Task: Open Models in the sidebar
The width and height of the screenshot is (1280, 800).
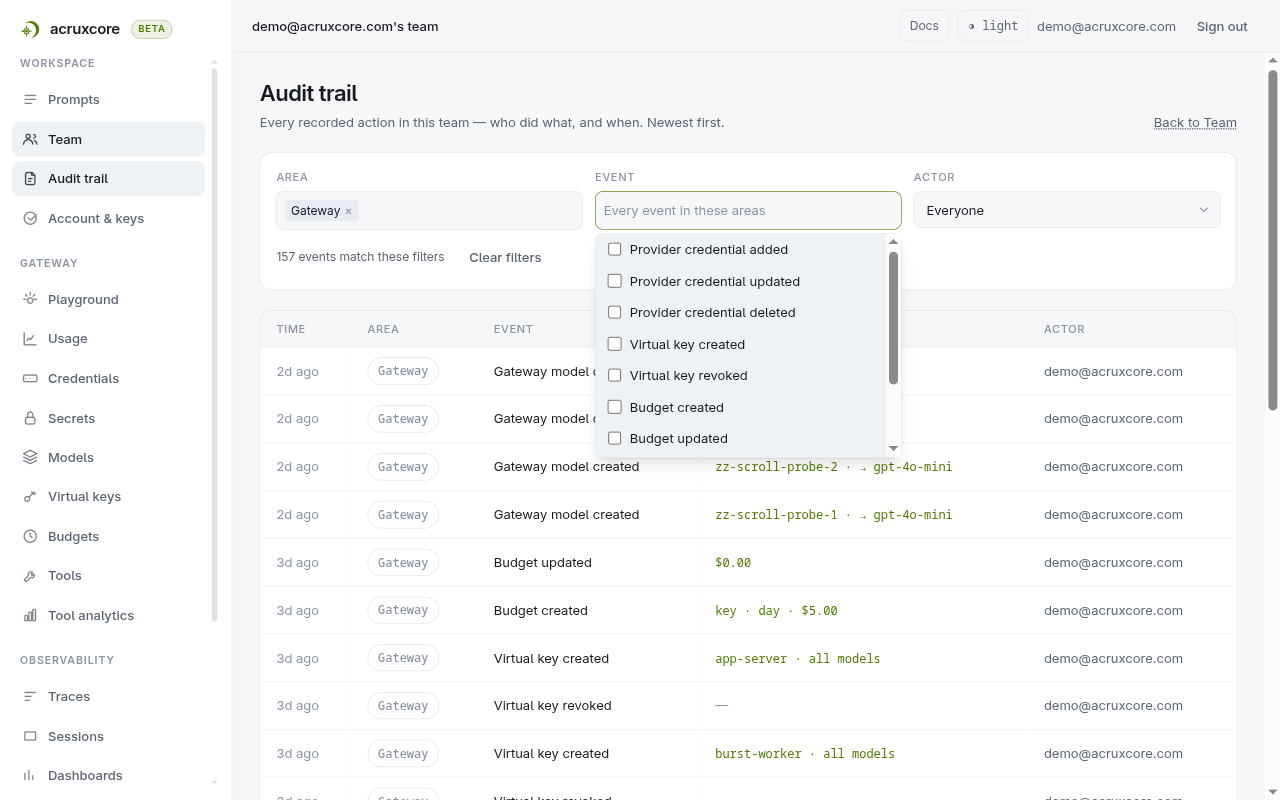Action: pos(108,457)
